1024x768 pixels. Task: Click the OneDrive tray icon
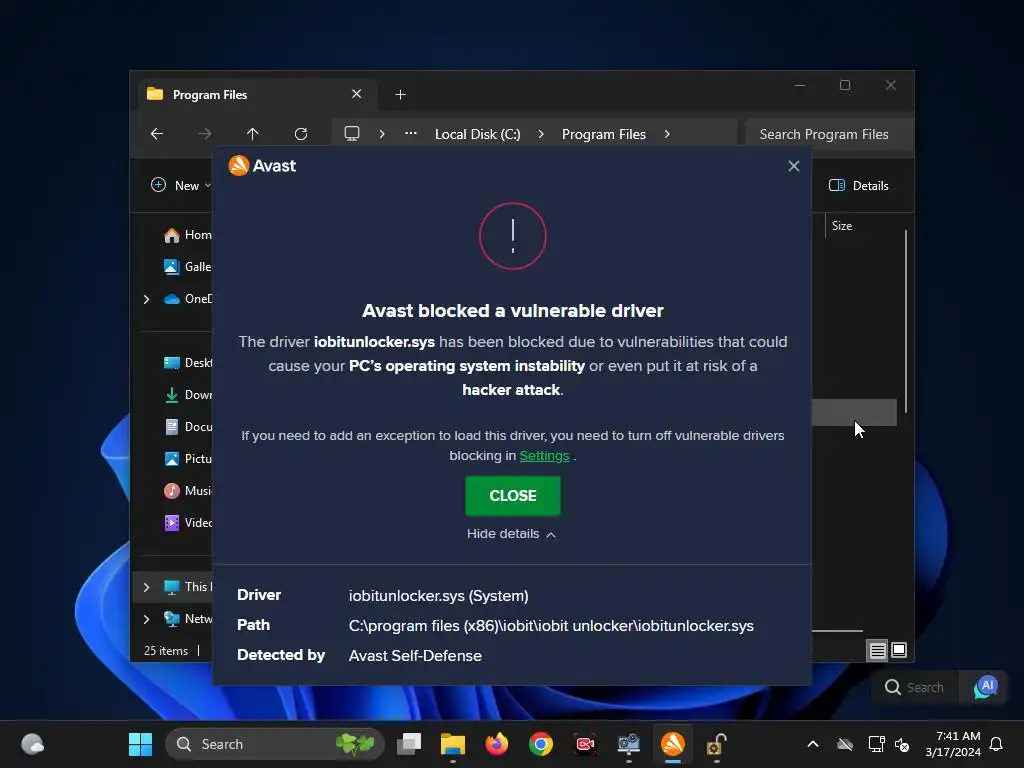[x=845, y=744]
